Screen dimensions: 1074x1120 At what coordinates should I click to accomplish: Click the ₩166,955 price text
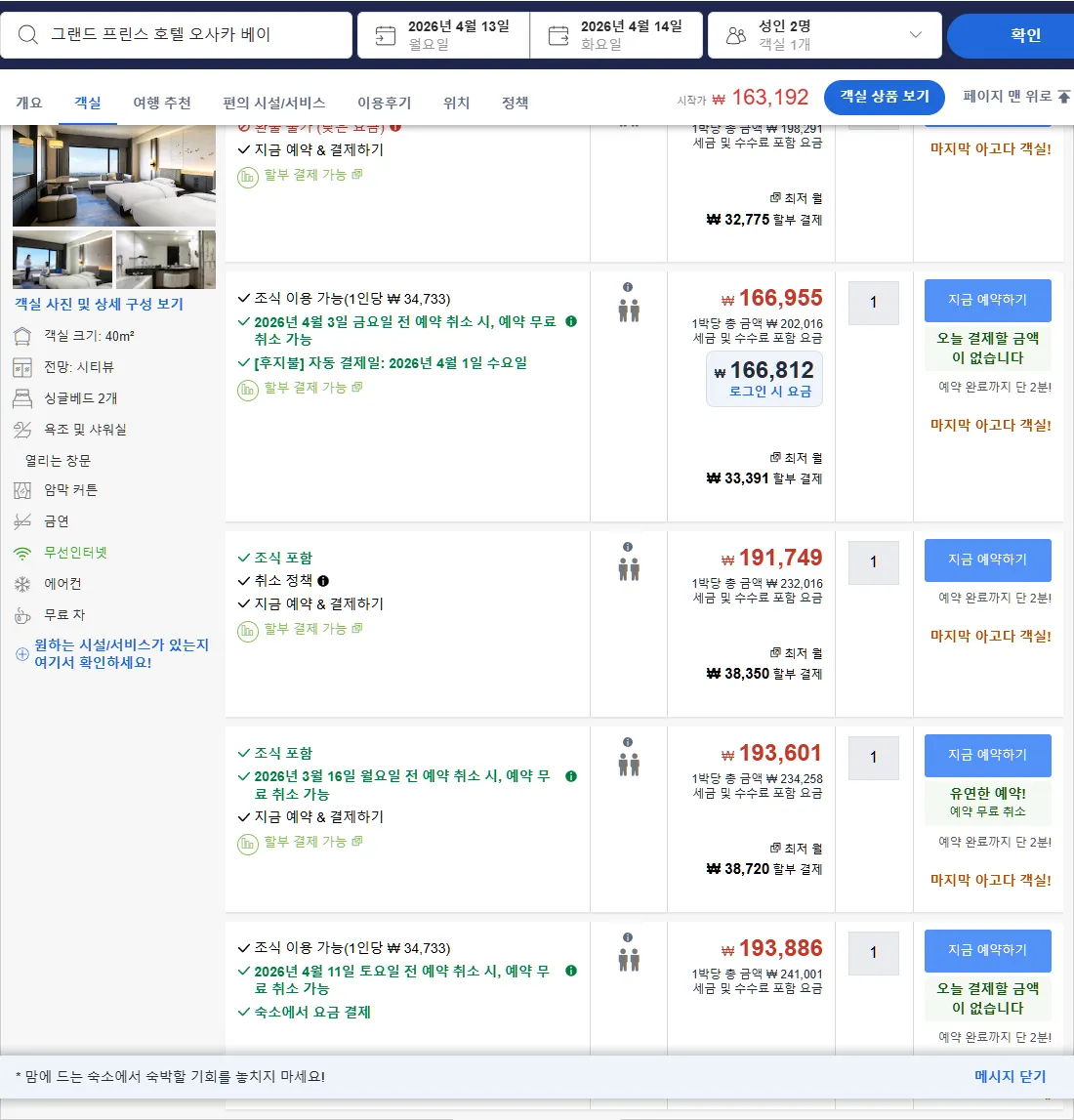point(772,298)
